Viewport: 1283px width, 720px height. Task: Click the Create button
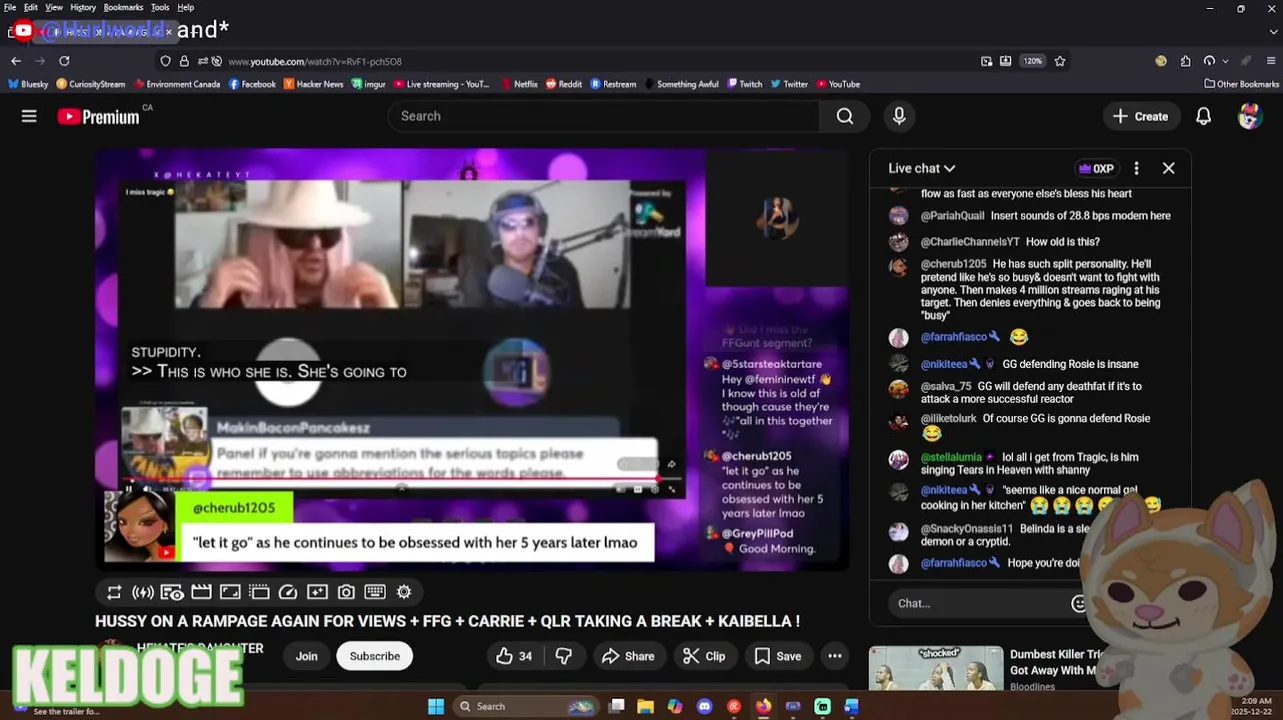pyautogui.click(x=1140, y=116)
